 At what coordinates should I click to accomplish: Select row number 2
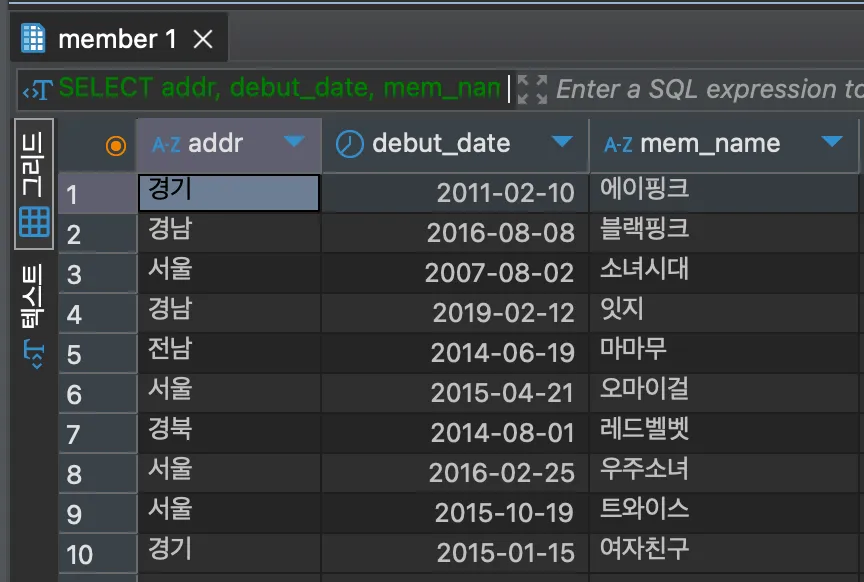(x=98, y=234)
